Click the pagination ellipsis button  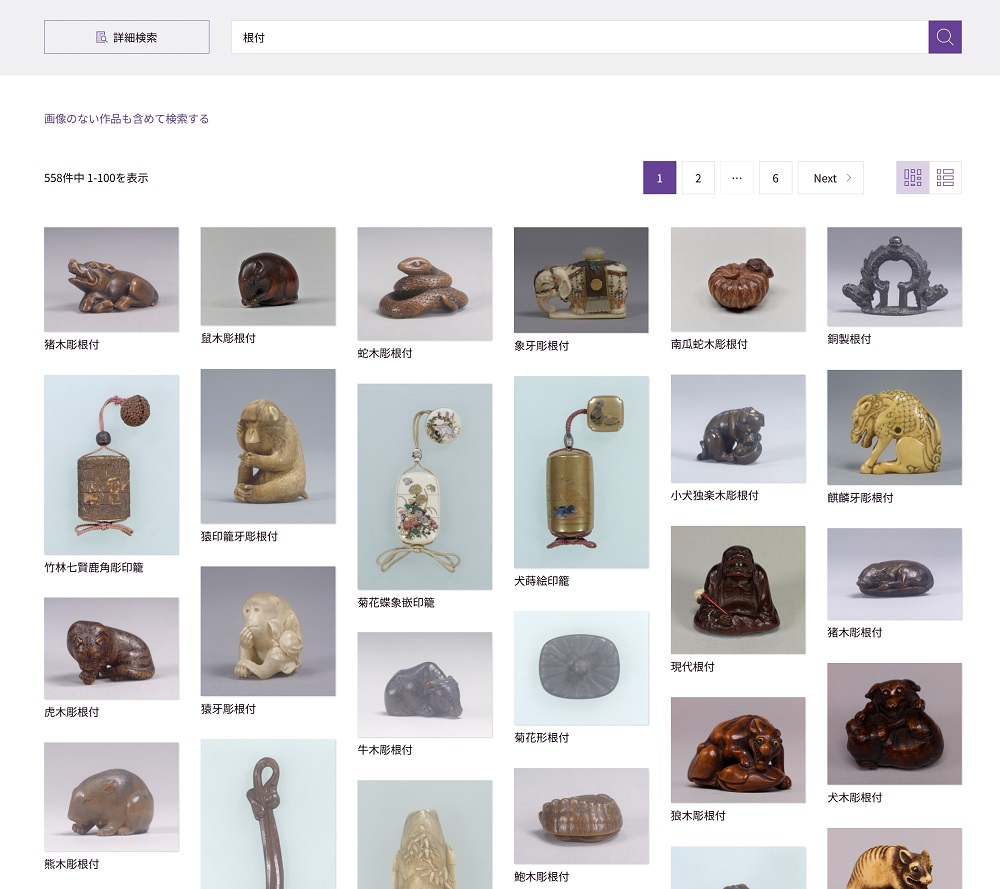tap(737, 178)
